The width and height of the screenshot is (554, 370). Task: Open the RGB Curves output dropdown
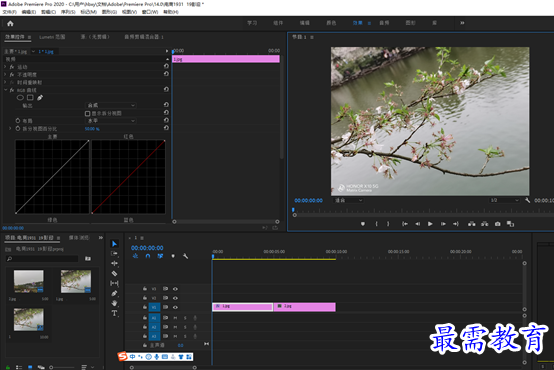click(111, 105)
